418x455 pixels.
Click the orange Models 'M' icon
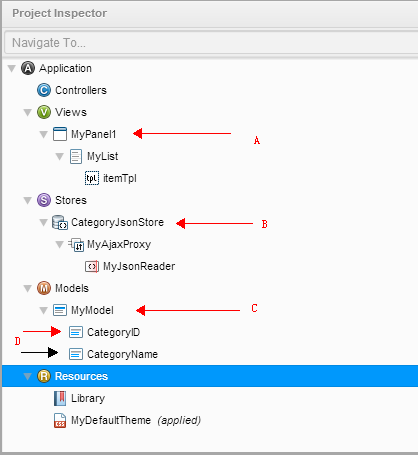(x=44, y=288)
